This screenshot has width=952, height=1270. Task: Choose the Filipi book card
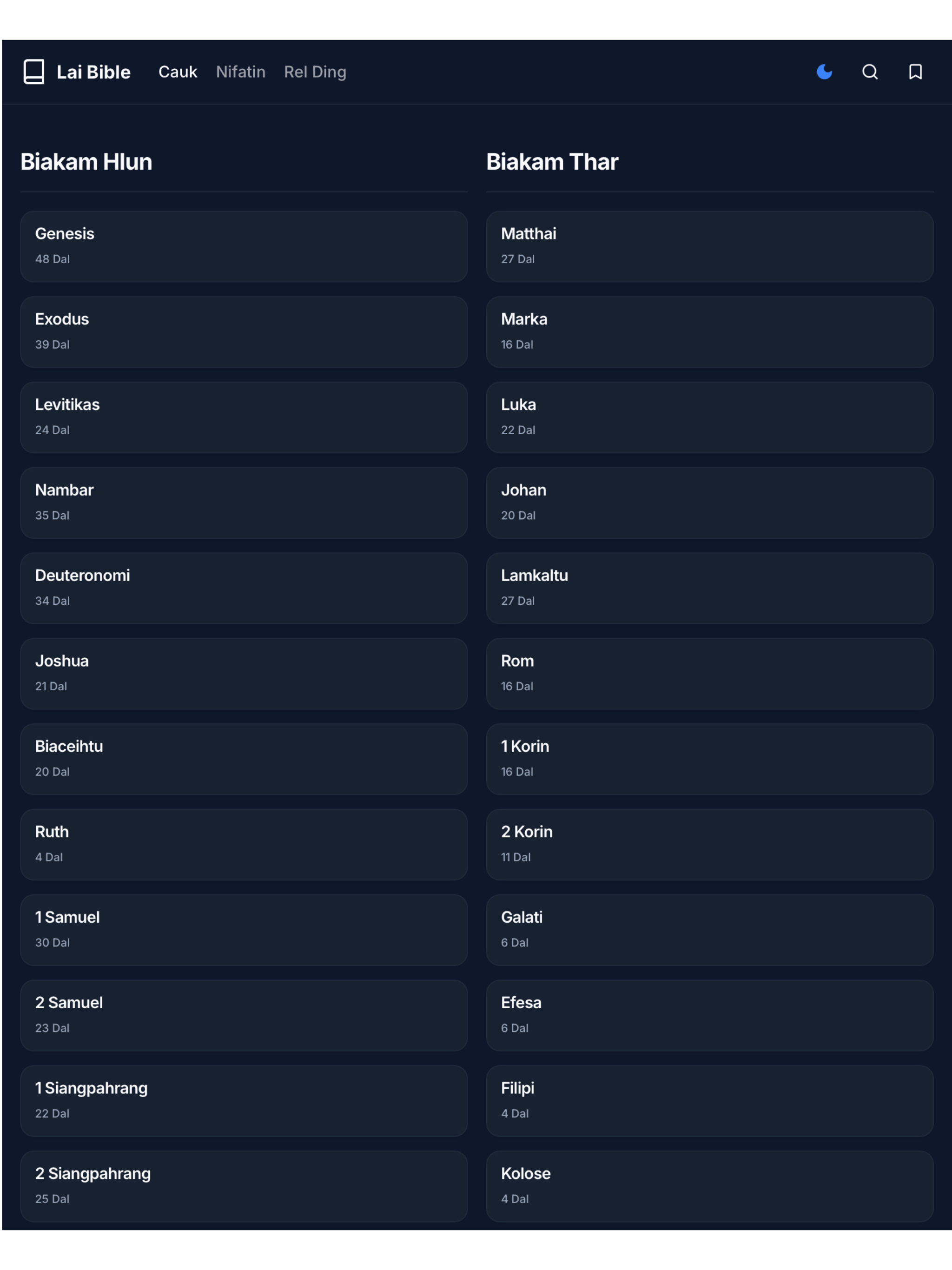click(710, 1101)
